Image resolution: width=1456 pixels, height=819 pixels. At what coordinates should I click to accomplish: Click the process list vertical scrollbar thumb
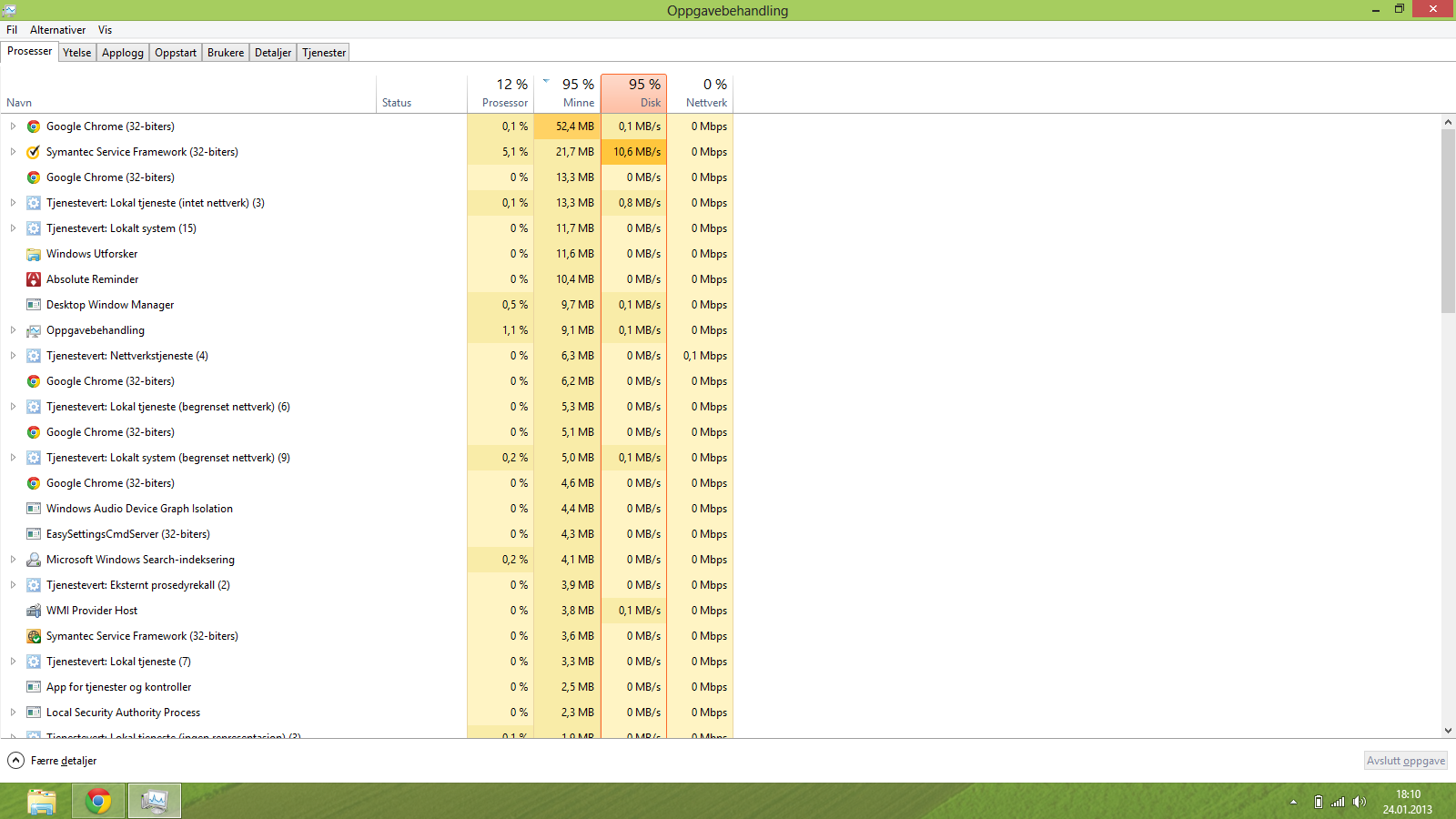click(1448, 221)
